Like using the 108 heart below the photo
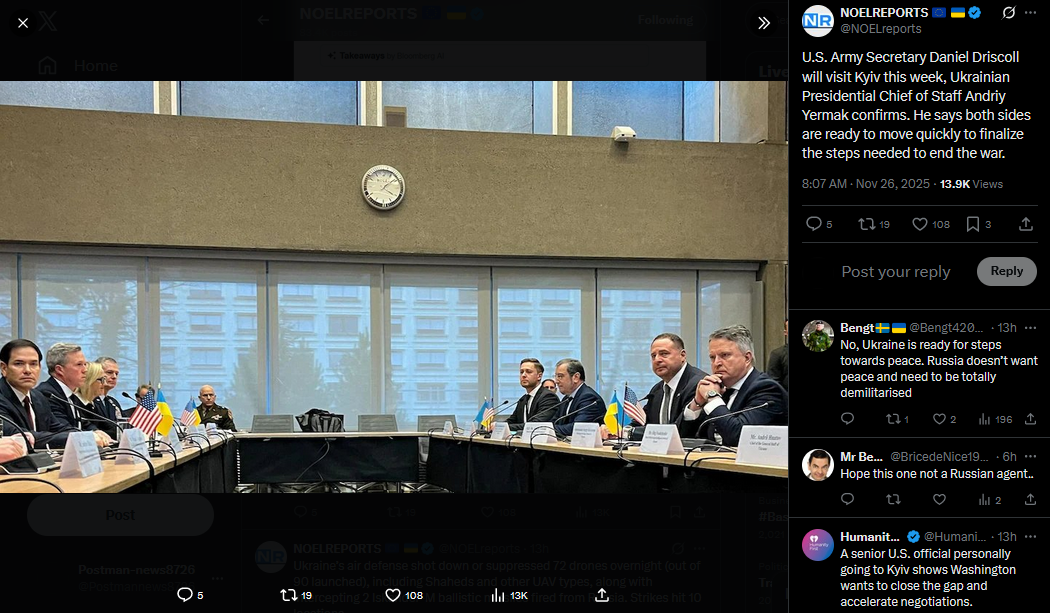This screenshot has width=1050, height=613. (x=404, y=595)
